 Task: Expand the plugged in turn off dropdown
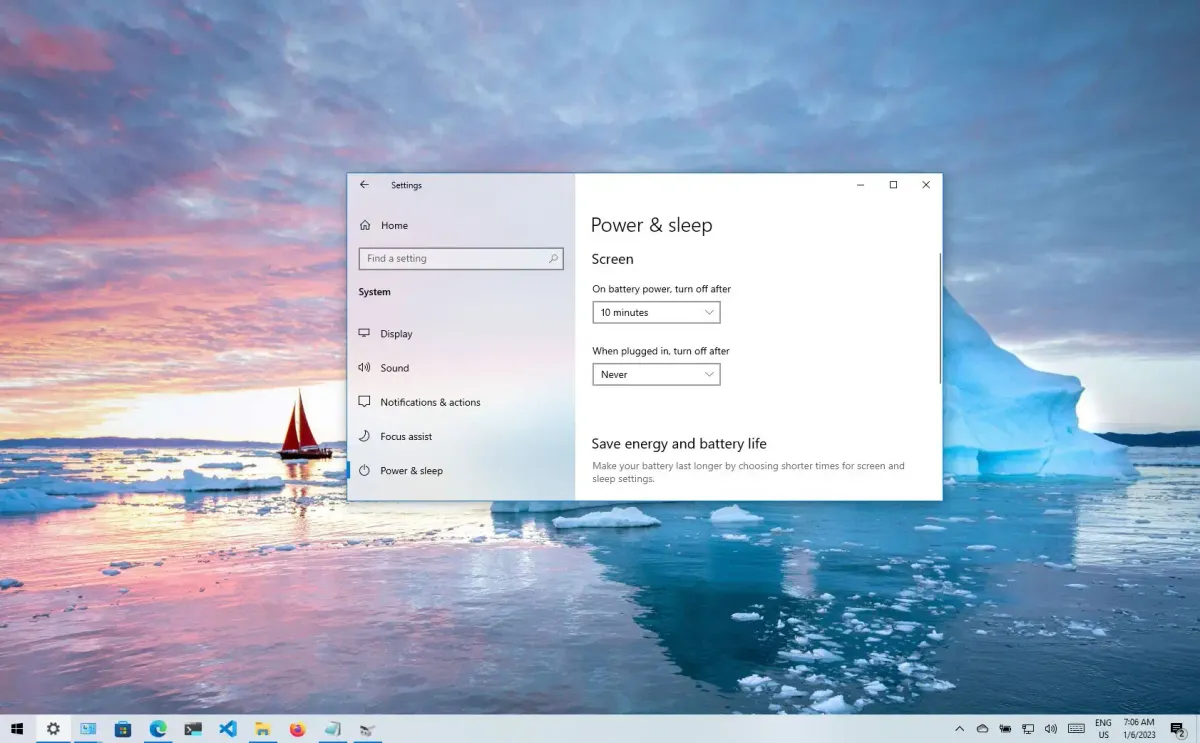coord(656,375)
